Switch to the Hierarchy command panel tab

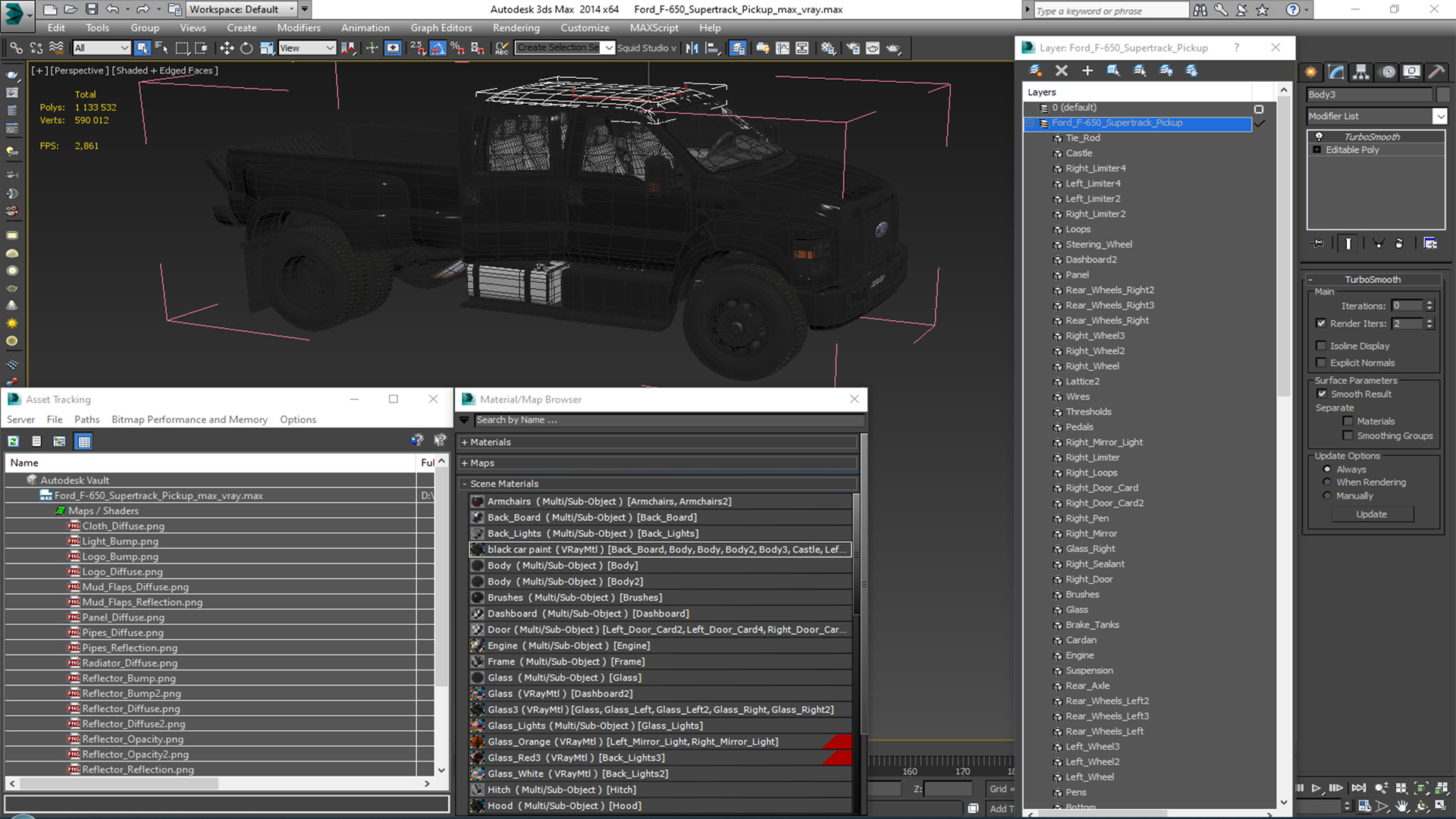tap(1361, 72)
